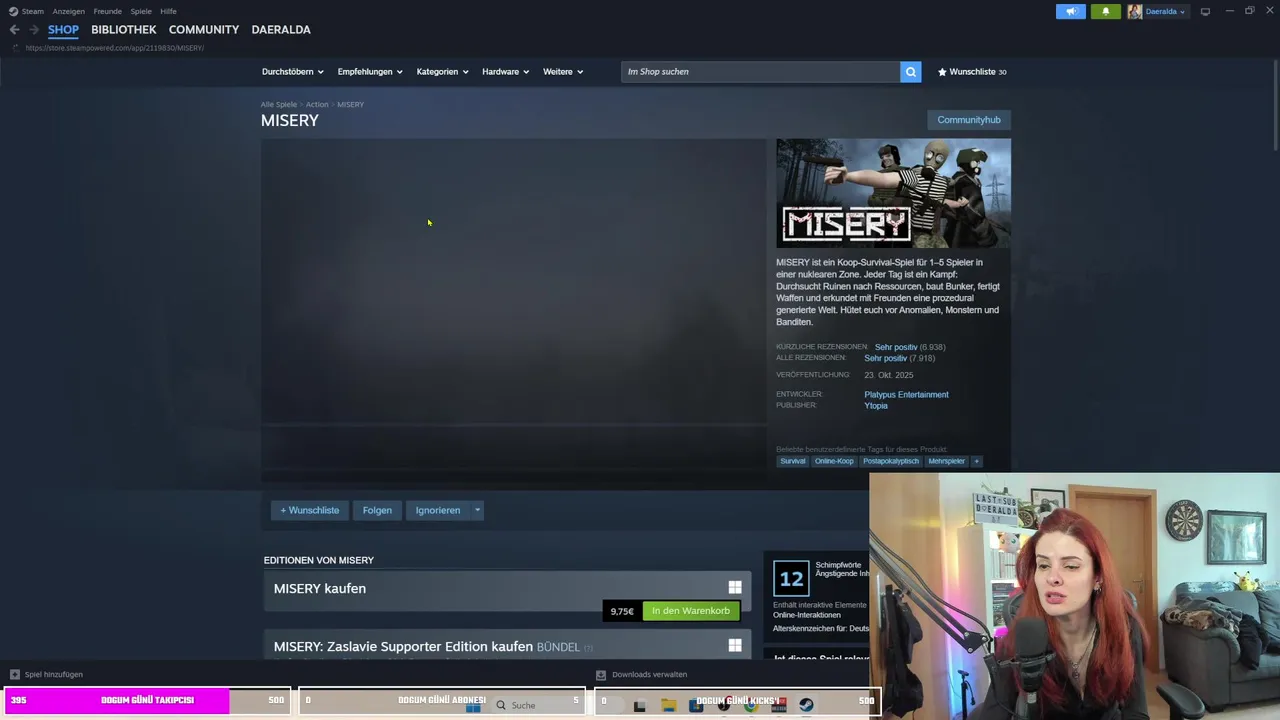Open Wunschliste 30 link
The height and width of the screenshot is (720, 1280).
click(972, 72)
